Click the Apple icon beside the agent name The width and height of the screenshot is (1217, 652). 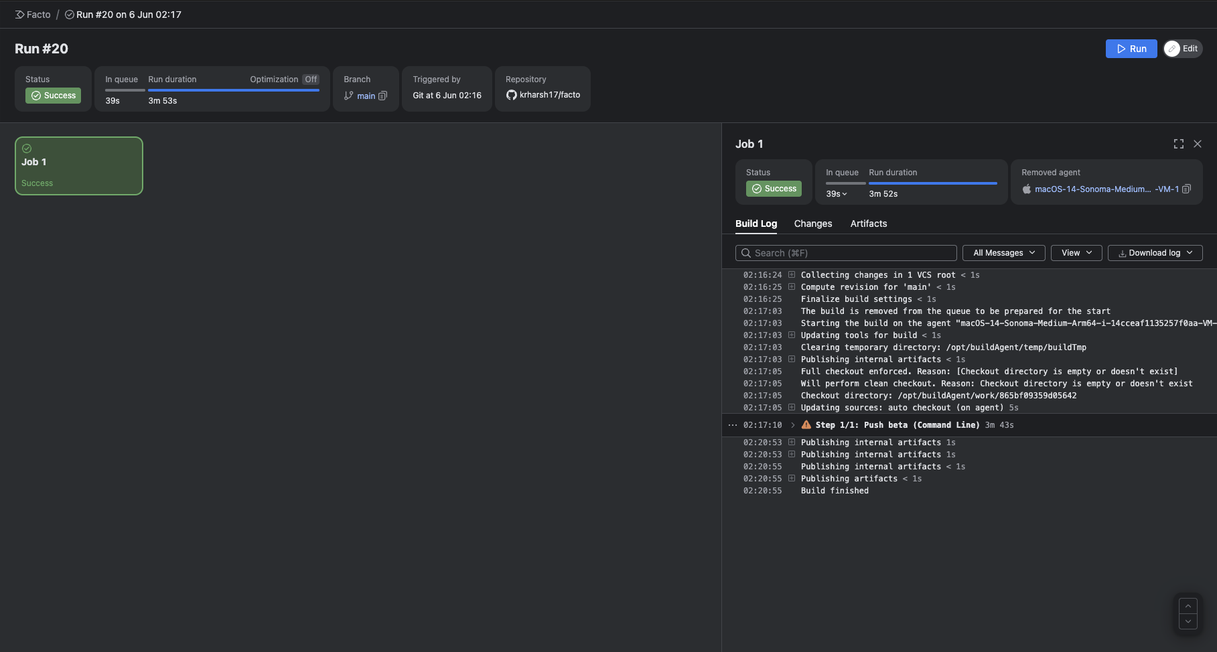point(1027,189)
